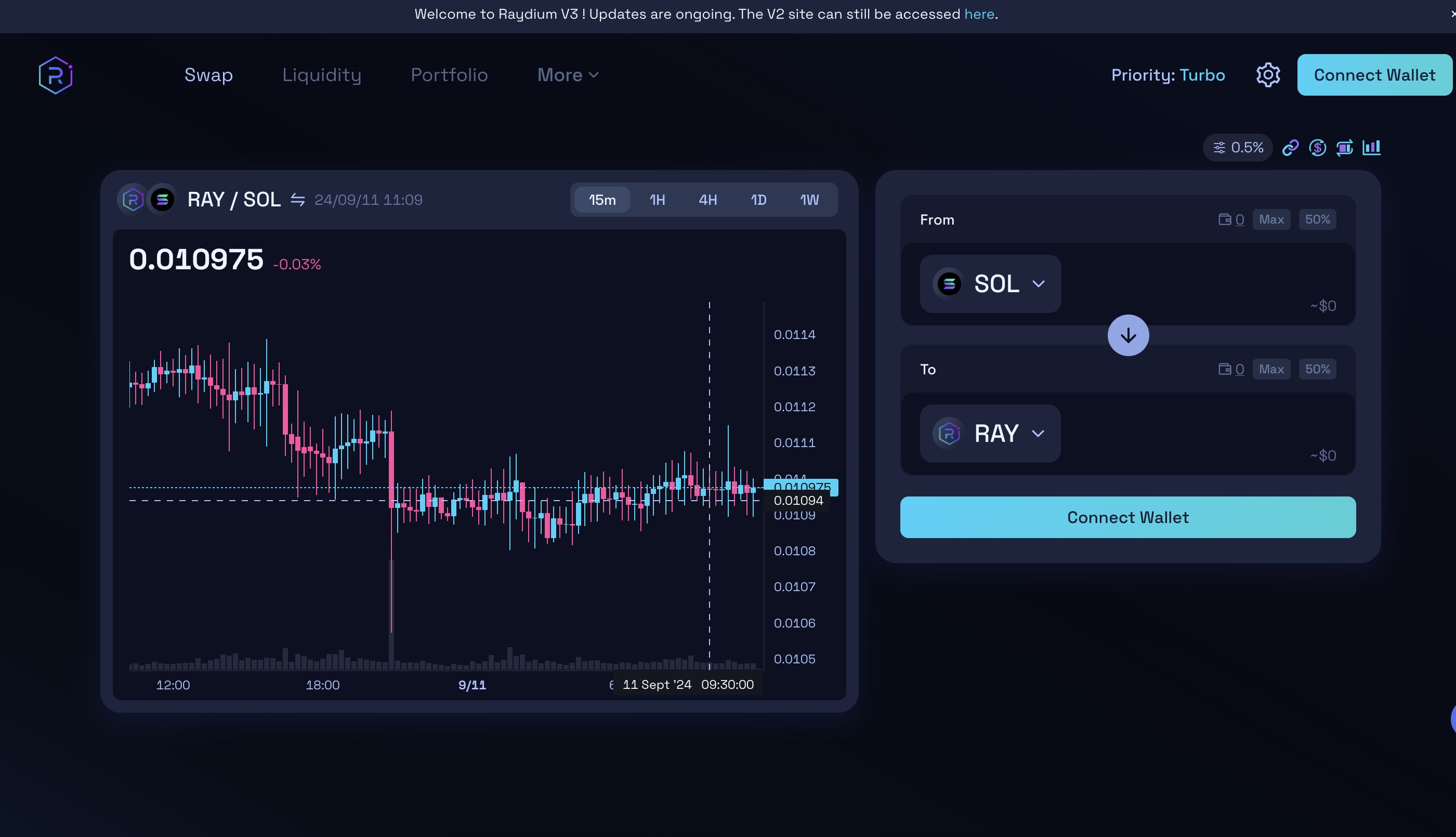Hide the chart using the bar chart icon
1456x837 pixels.
[x=1373, y=147]
